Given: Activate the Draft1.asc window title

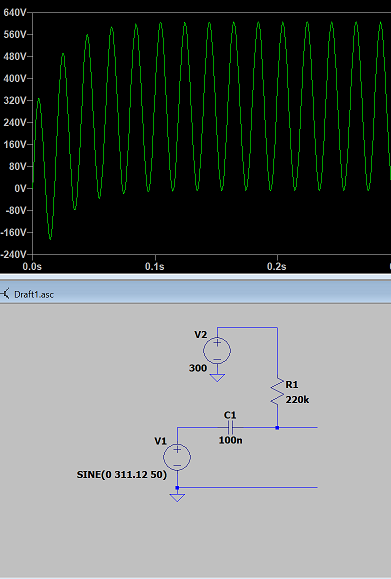Looking at the screenshot, I should pos(34,294).
